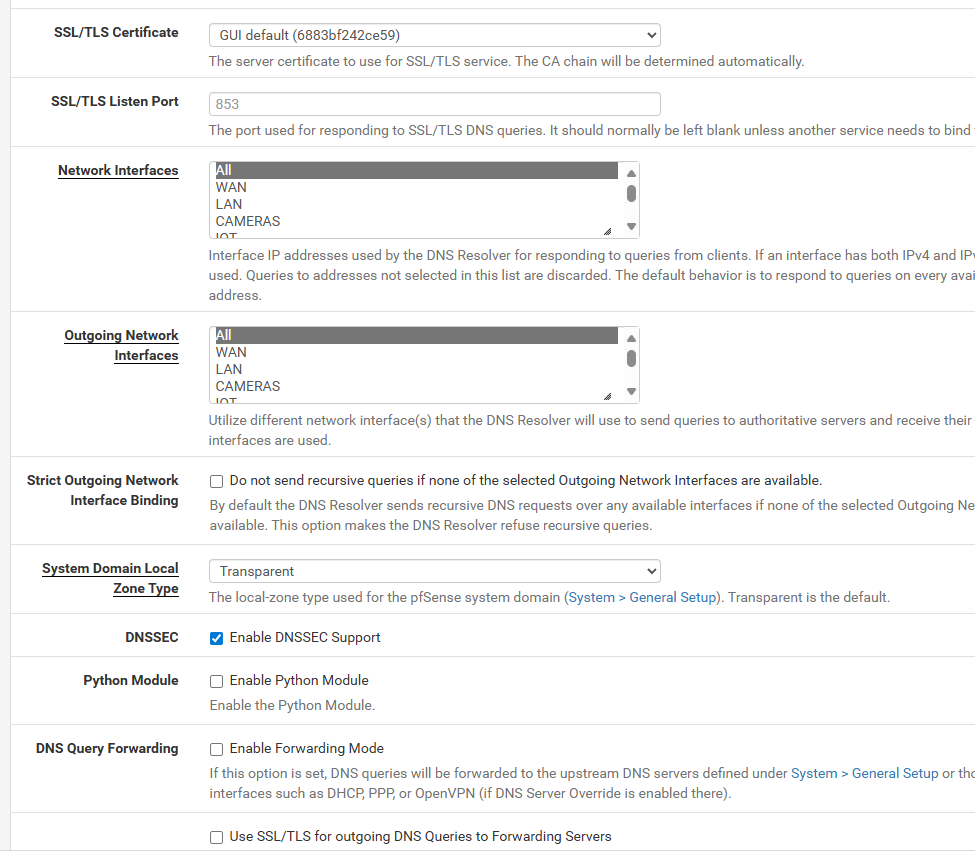Tick Use SSL/TLS for outgoing DNS Queries
The image size is (975, 851).
pyautogui.click(x=216, y=837)
